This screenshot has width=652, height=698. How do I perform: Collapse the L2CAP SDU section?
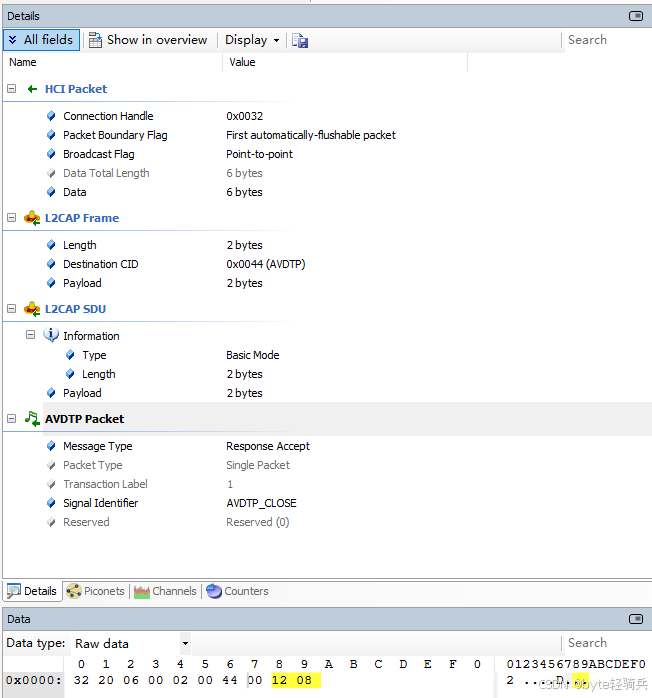12,308
